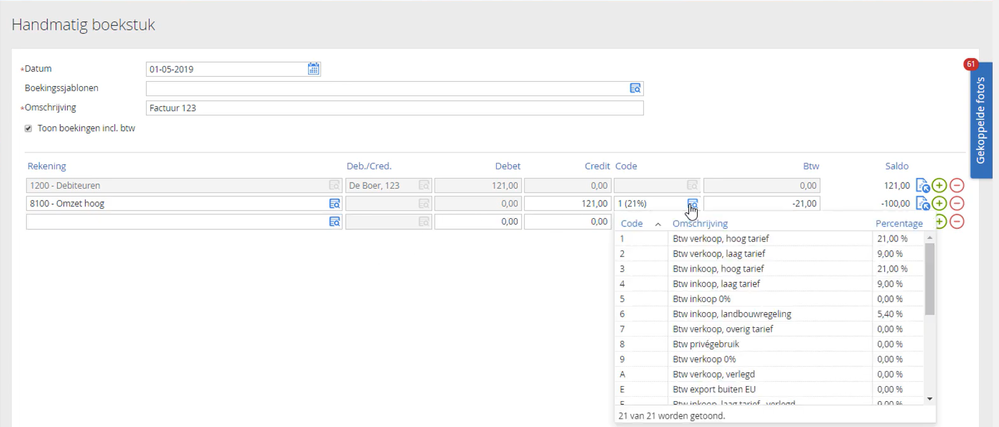Open the btw Code lookup for 1 (21%)
This screenshot has width=999, height=427.
point(692,203)
